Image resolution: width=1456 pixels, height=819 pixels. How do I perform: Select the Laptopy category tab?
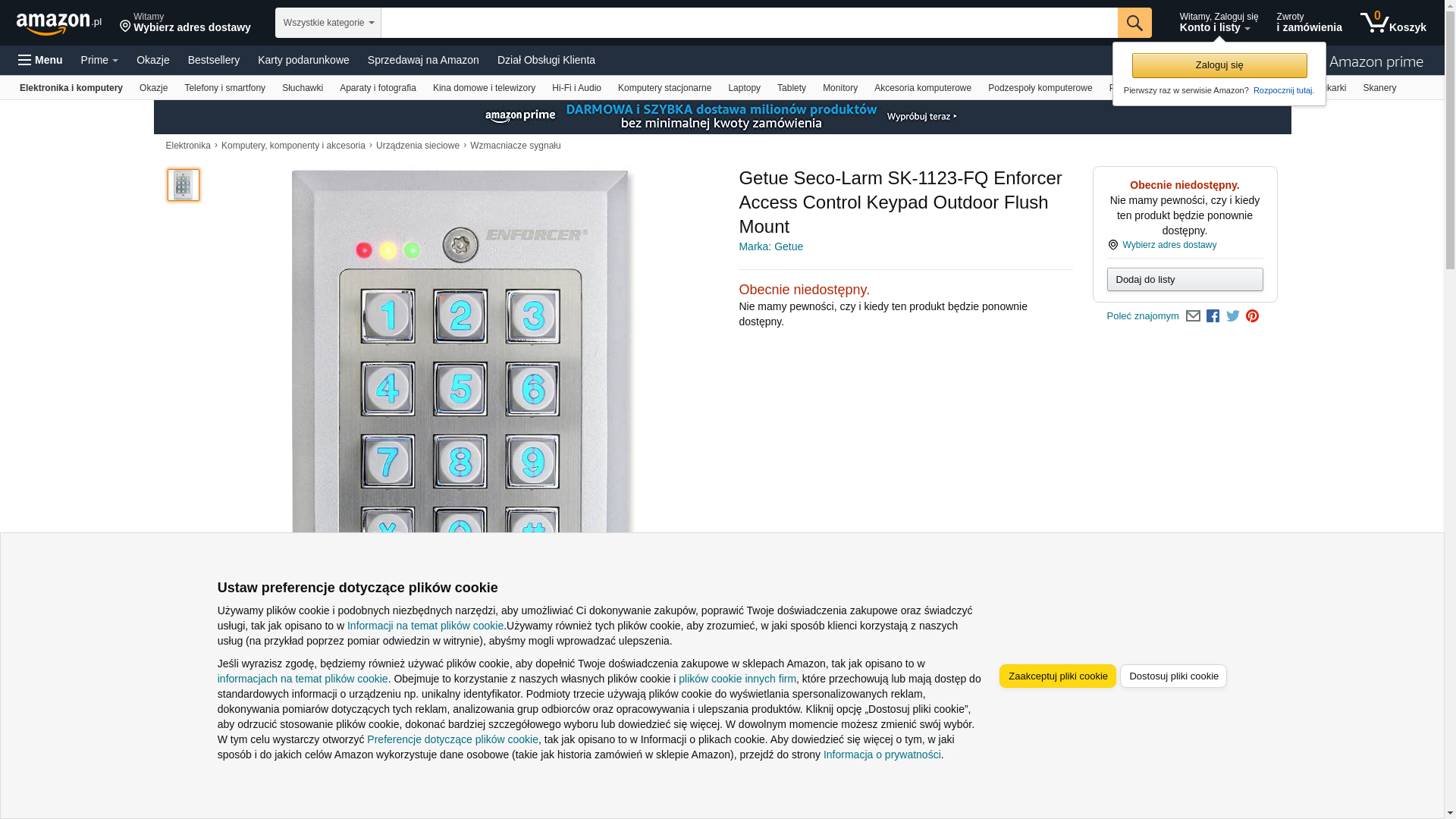[744, 88]
